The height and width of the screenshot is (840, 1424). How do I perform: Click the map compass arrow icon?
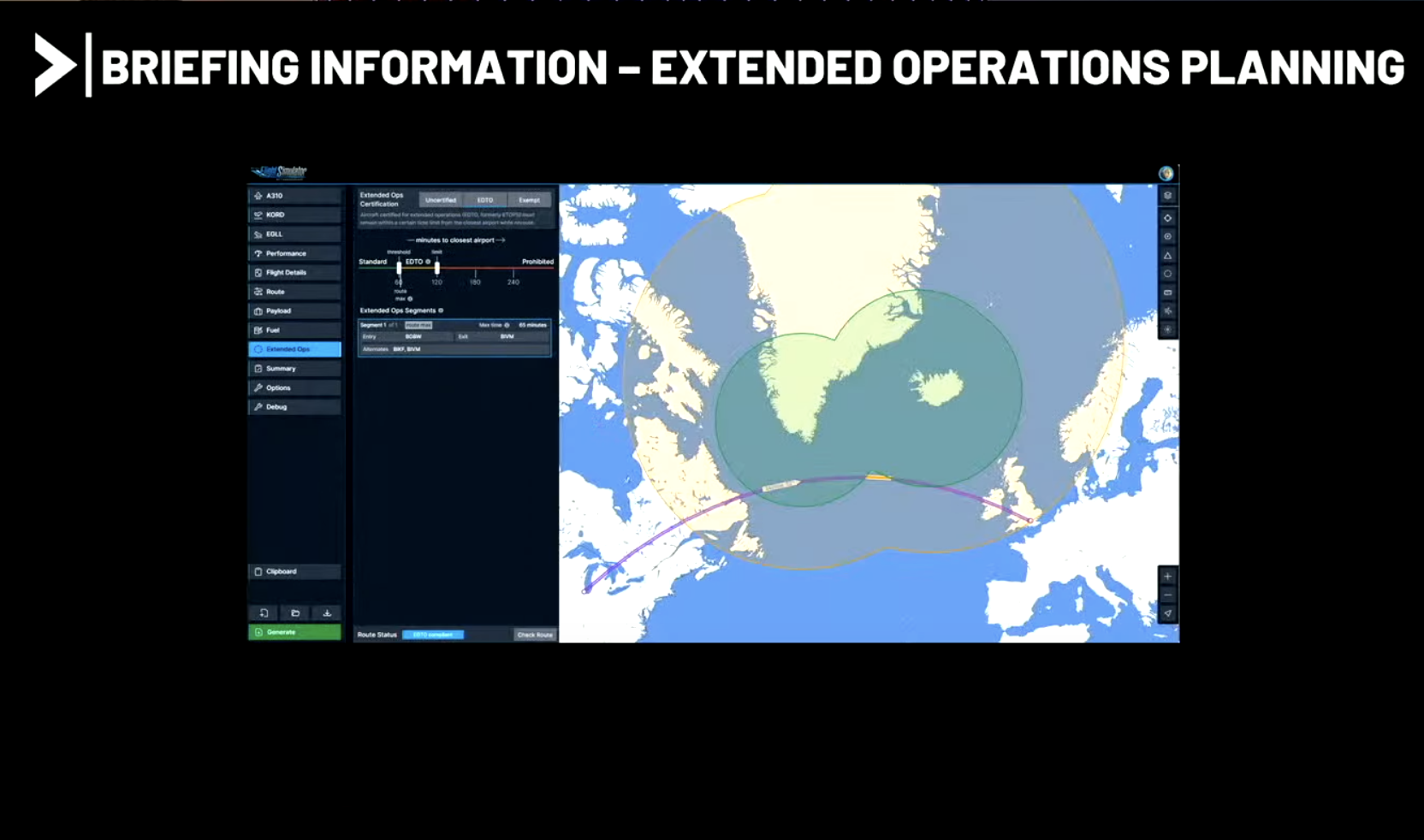(x=1167, y=613)
